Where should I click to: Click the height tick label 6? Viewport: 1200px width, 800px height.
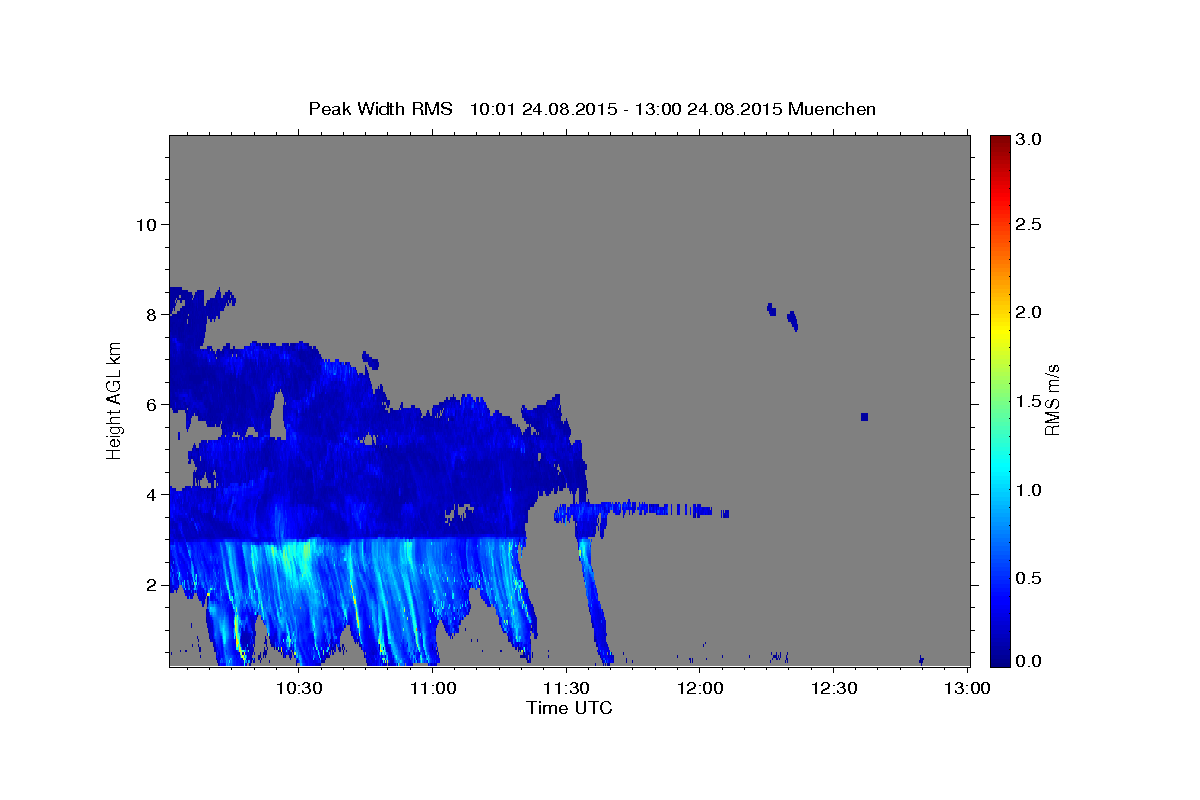[x=150, y=405]
